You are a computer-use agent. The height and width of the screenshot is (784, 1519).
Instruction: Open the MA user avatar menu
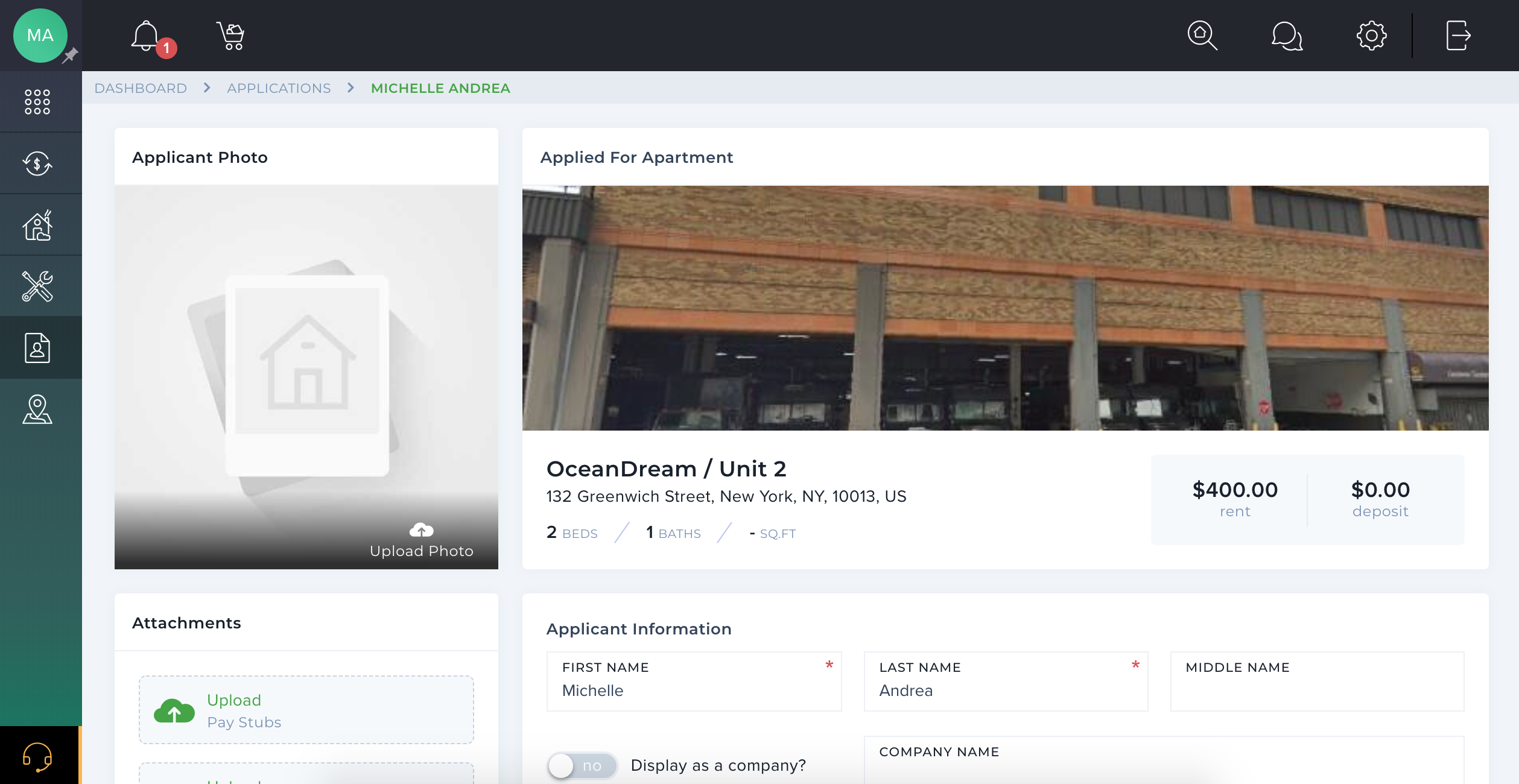(40, 36)
